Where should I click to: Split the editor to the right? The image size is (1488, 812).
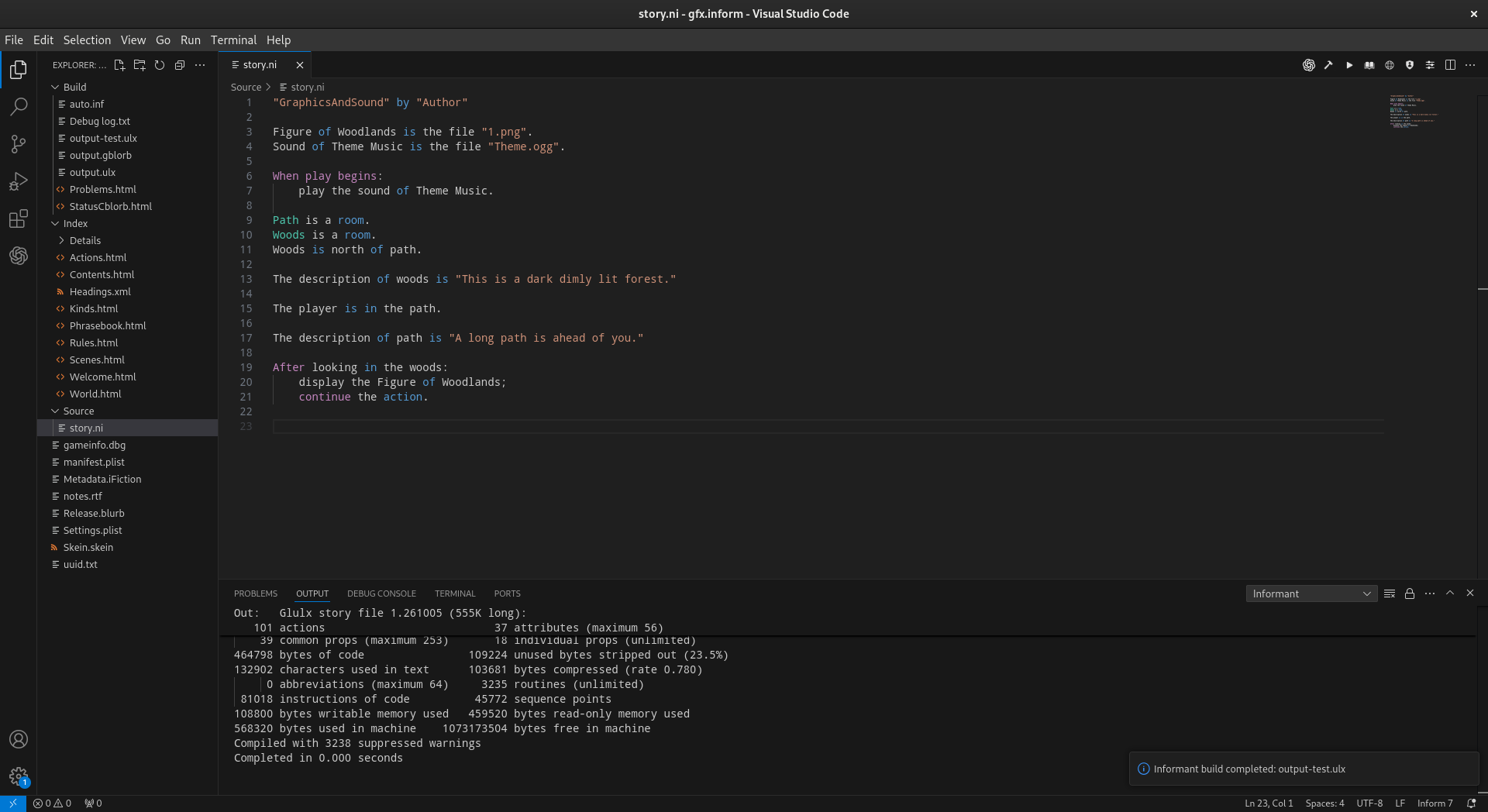coord(1450,65)
